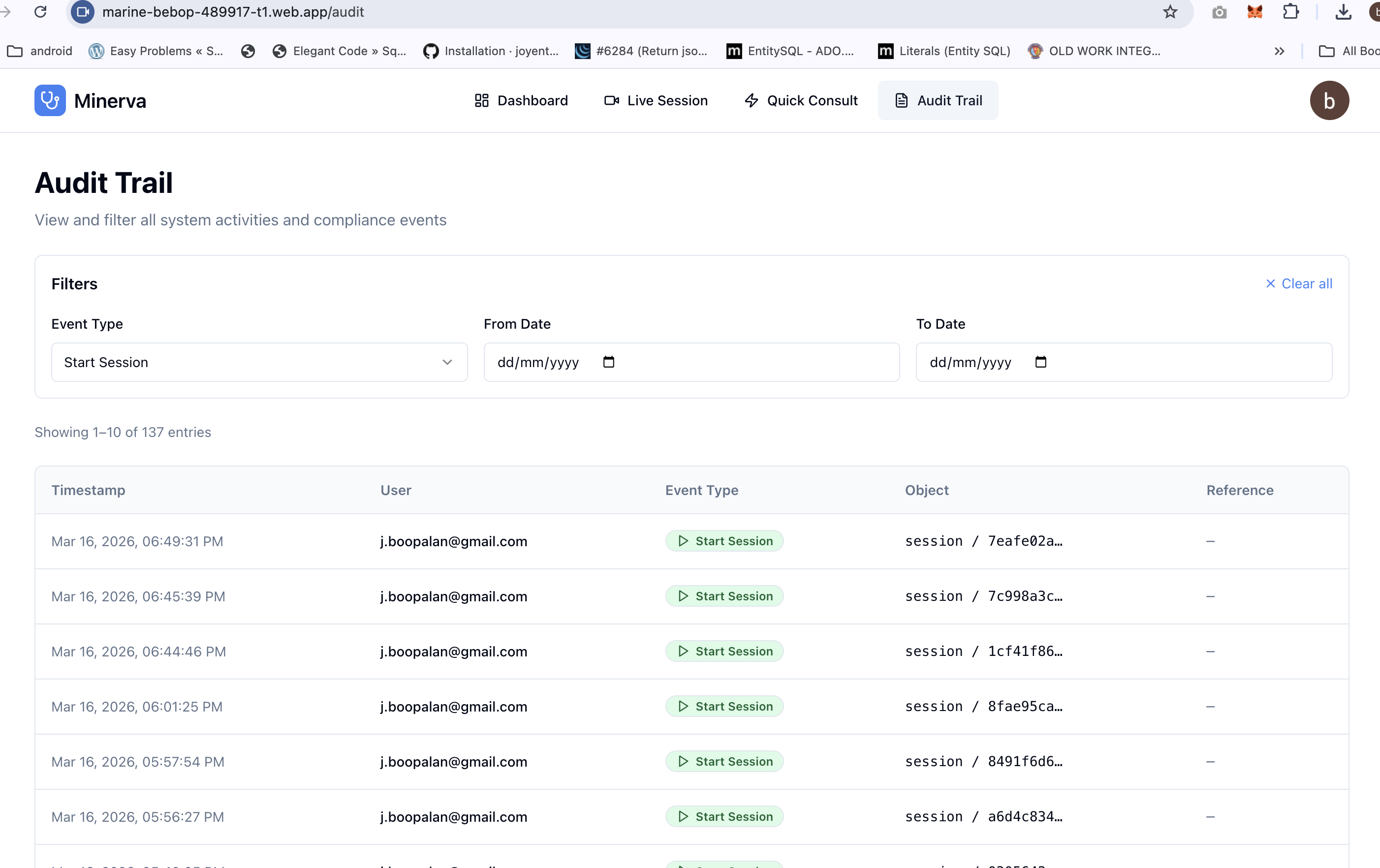Click the Clear all filters link
The height and width of the screenshot is (868, 1380).
point(1299,283)
